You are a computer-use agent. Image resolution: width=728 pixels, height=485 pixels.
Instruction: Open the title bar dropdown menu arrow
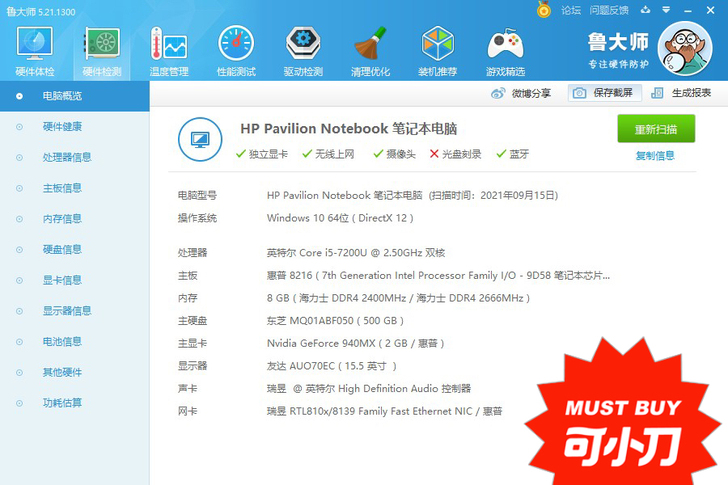point(666,10)
